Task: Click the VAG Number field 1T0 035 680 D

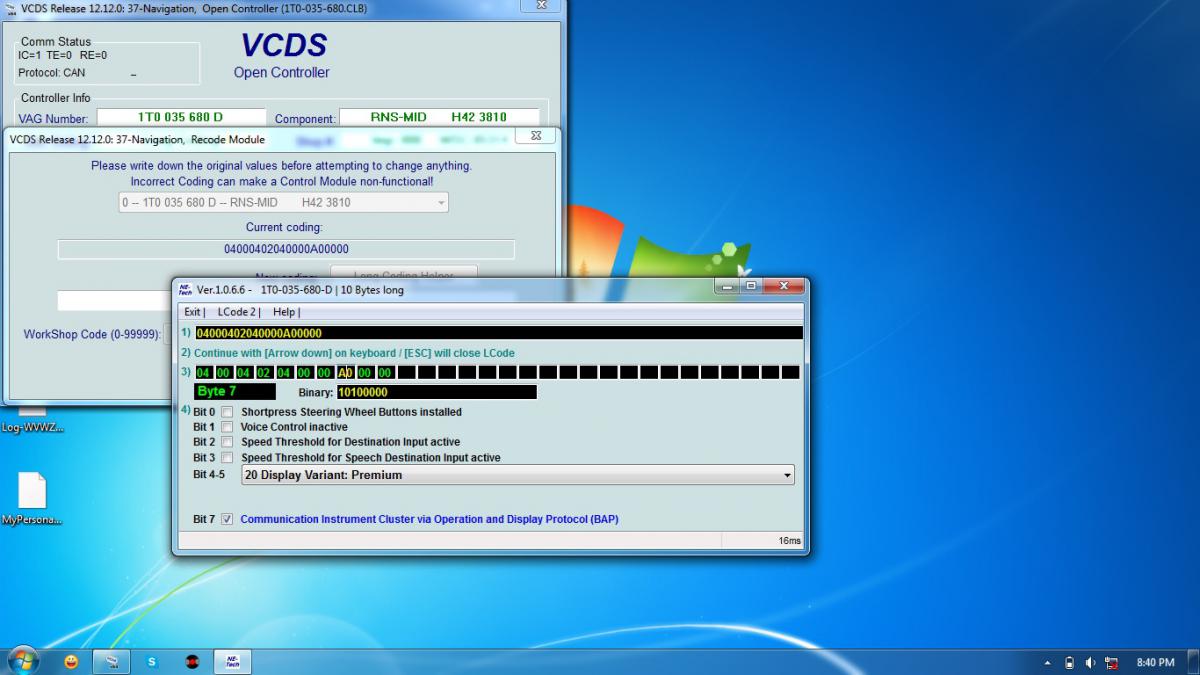Action: point(181,117)
